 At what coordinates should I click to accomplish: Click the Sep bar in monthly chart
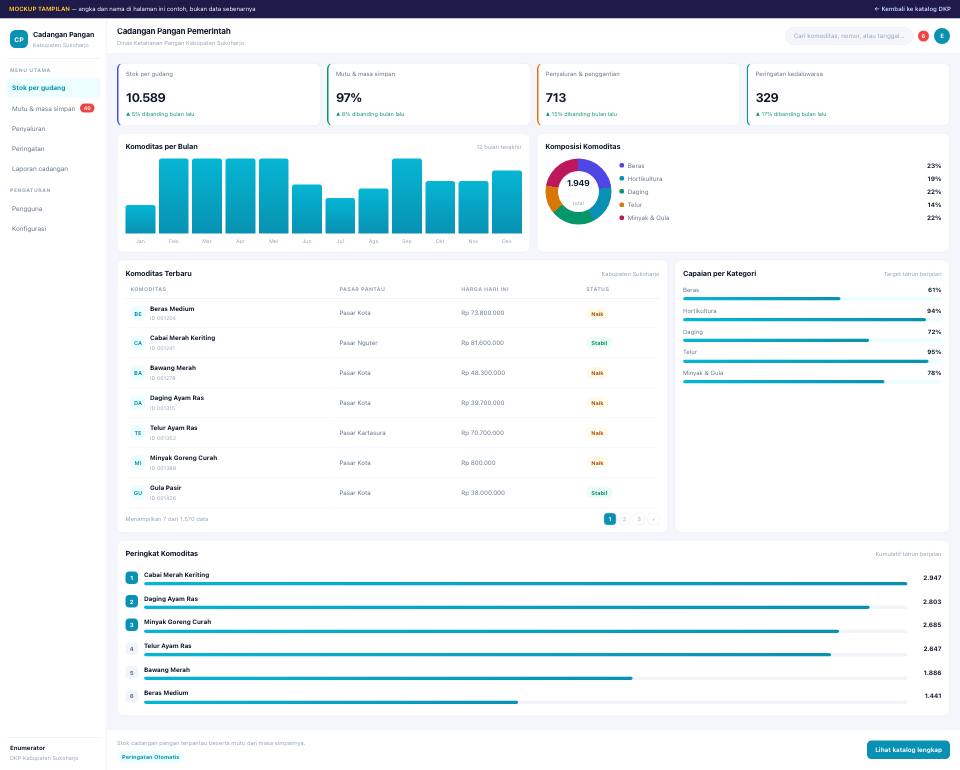click(x=407, y=196)
